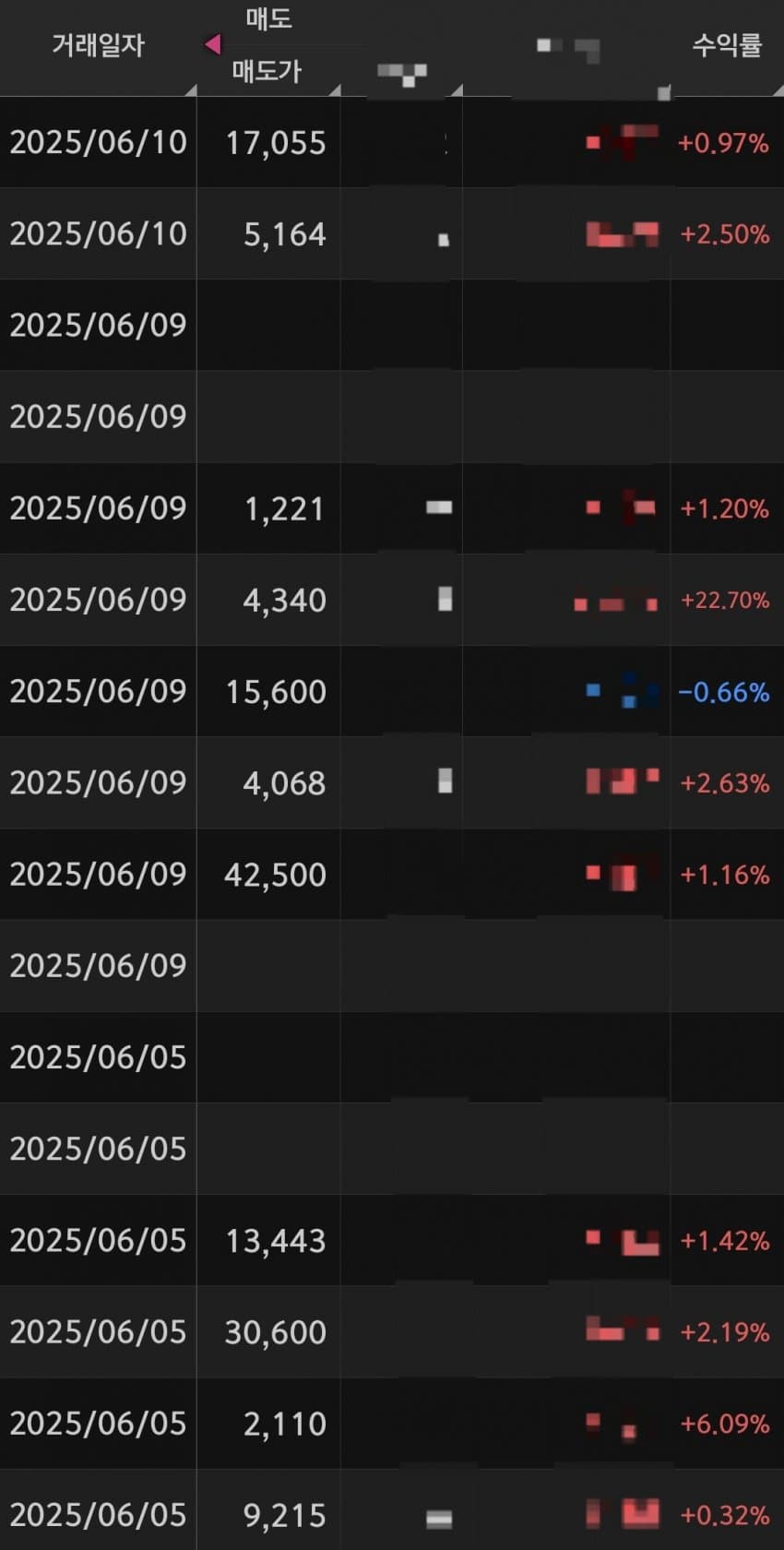Viewport: 784px width, 1550px height.
Task: Select the 1,221 sale price cell
Action: point(284,508)
